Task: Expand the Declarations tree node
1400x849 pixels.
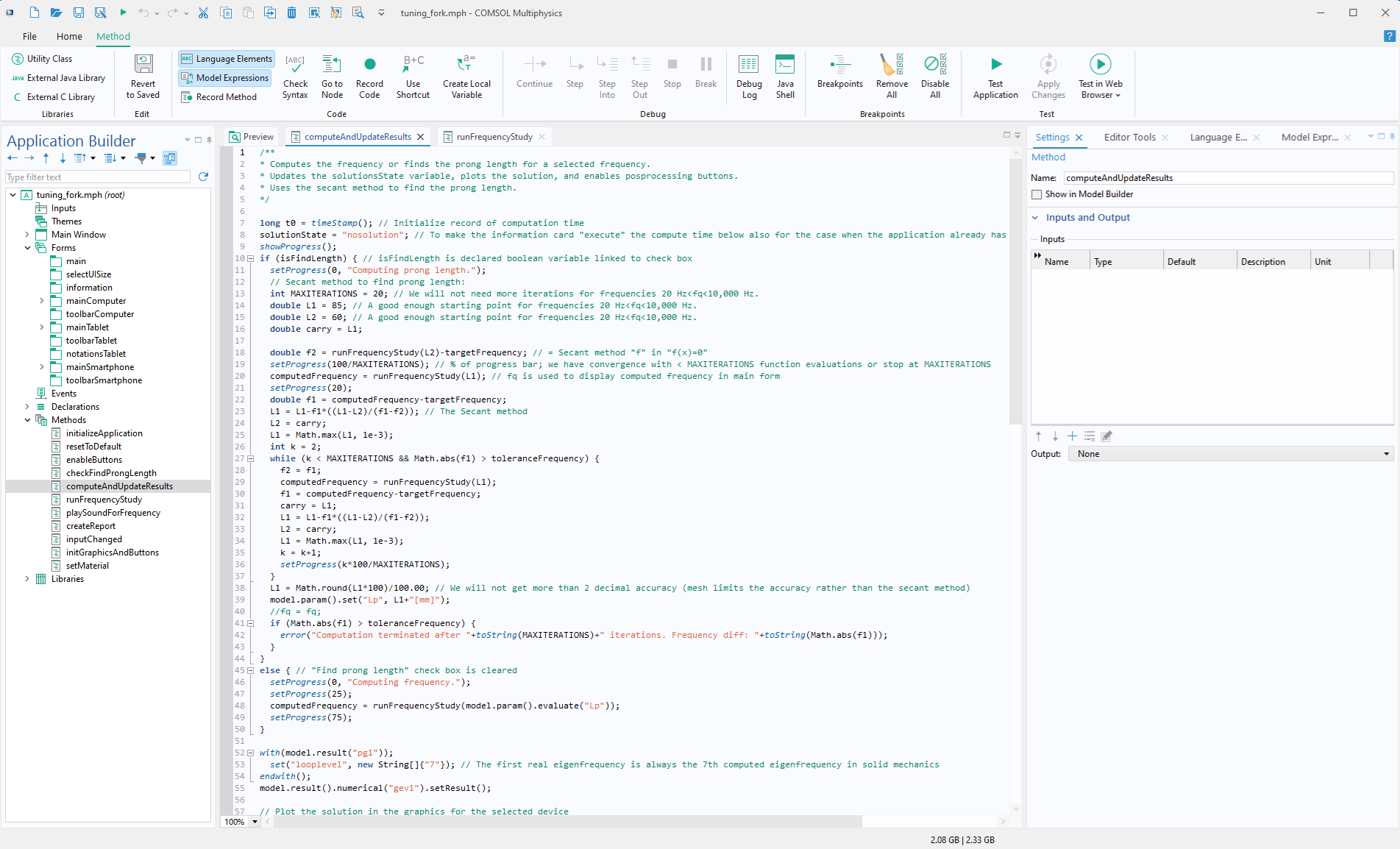Action: tap(27, 407)
